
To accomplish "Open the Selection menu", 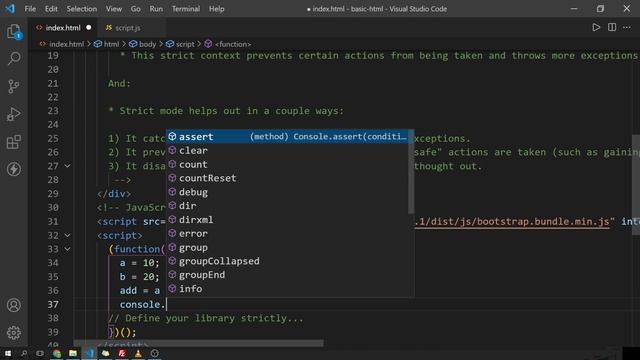I will click(x=82, y=9).
